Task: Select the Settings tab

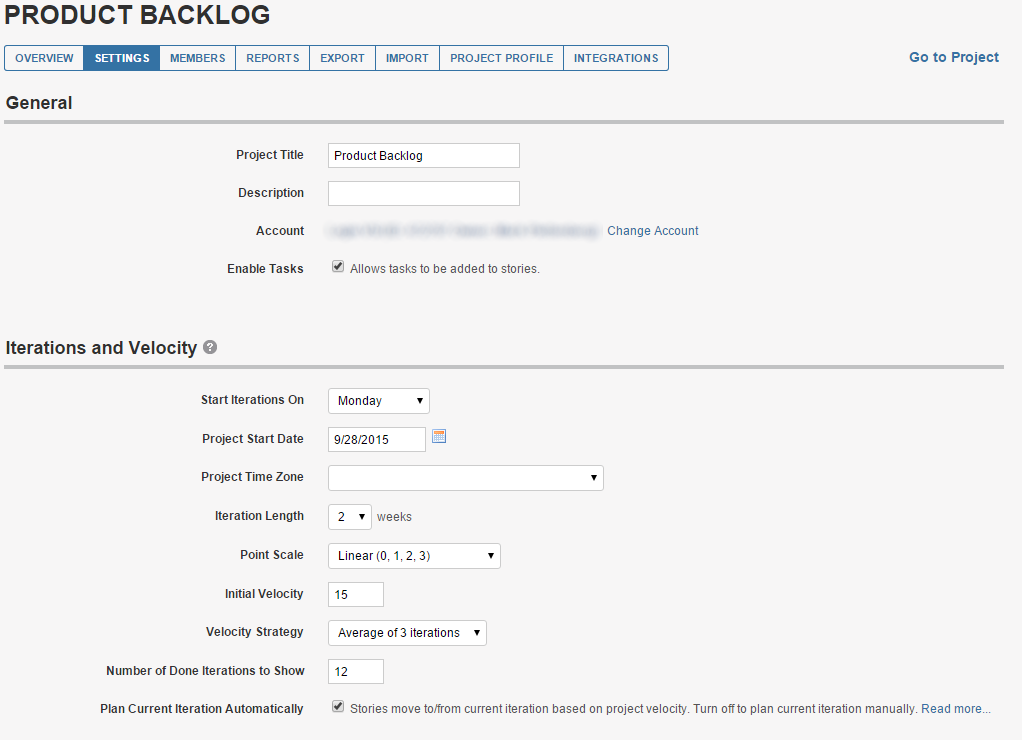Action: pos(122,58)
